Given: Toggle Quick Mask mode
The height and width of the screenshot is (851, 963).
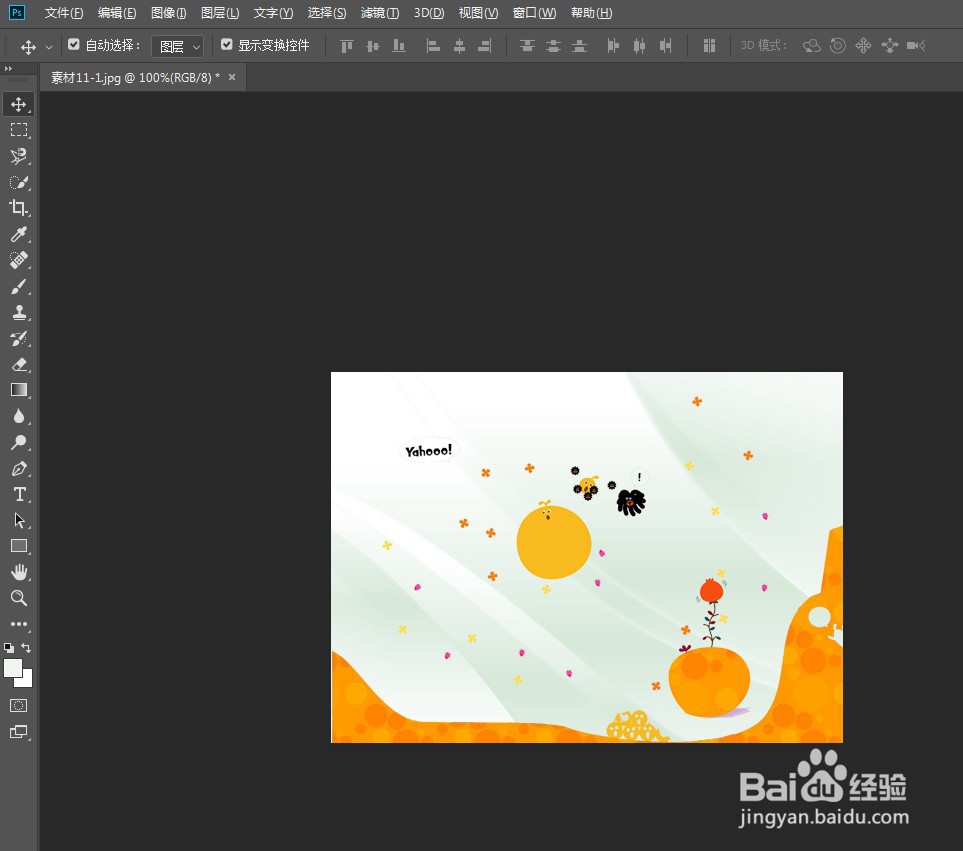Looking at the screenshot, I should coord(18,705).
